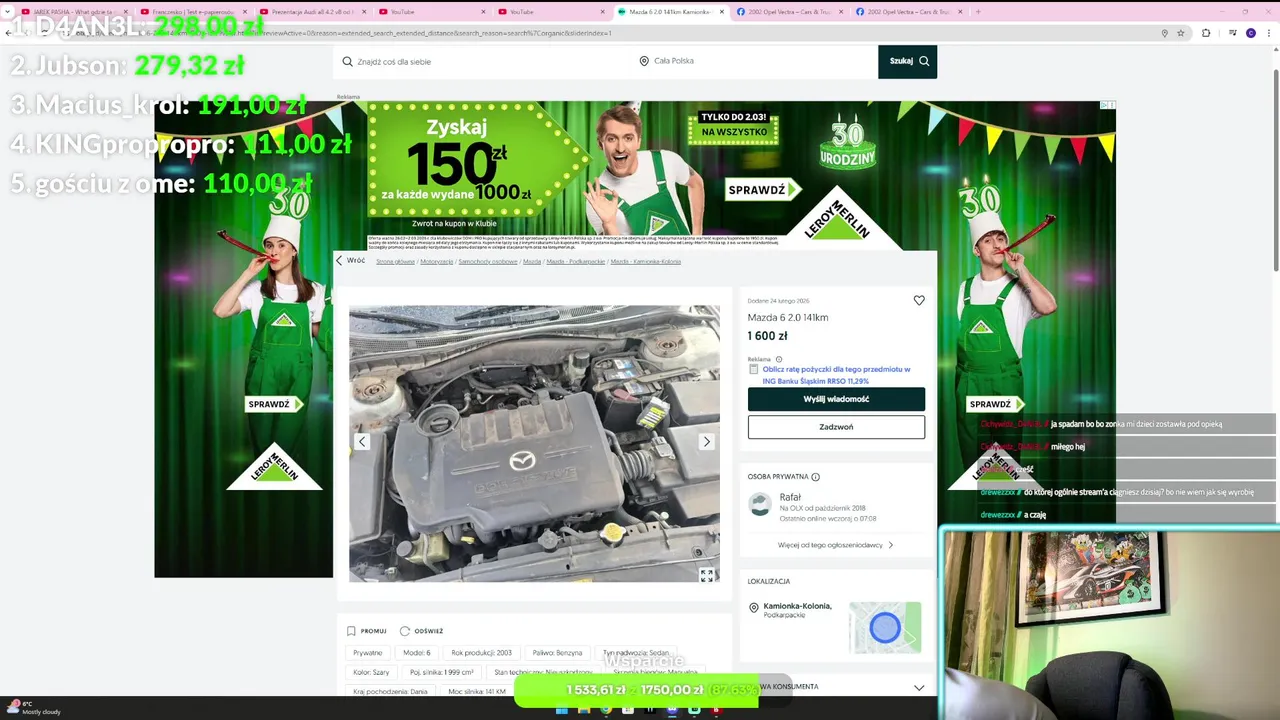Click the browser bookmark star icon

click(1181, 33)
